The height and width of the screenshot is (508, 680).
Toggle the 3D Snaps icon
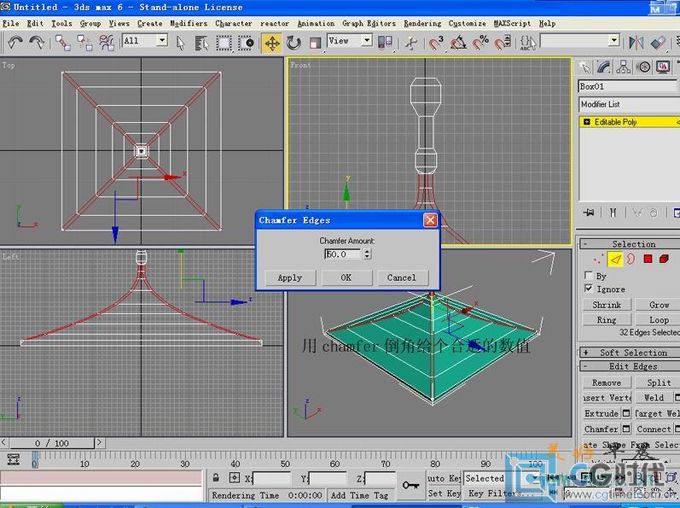pyautogui.click(x=436, y=43)
